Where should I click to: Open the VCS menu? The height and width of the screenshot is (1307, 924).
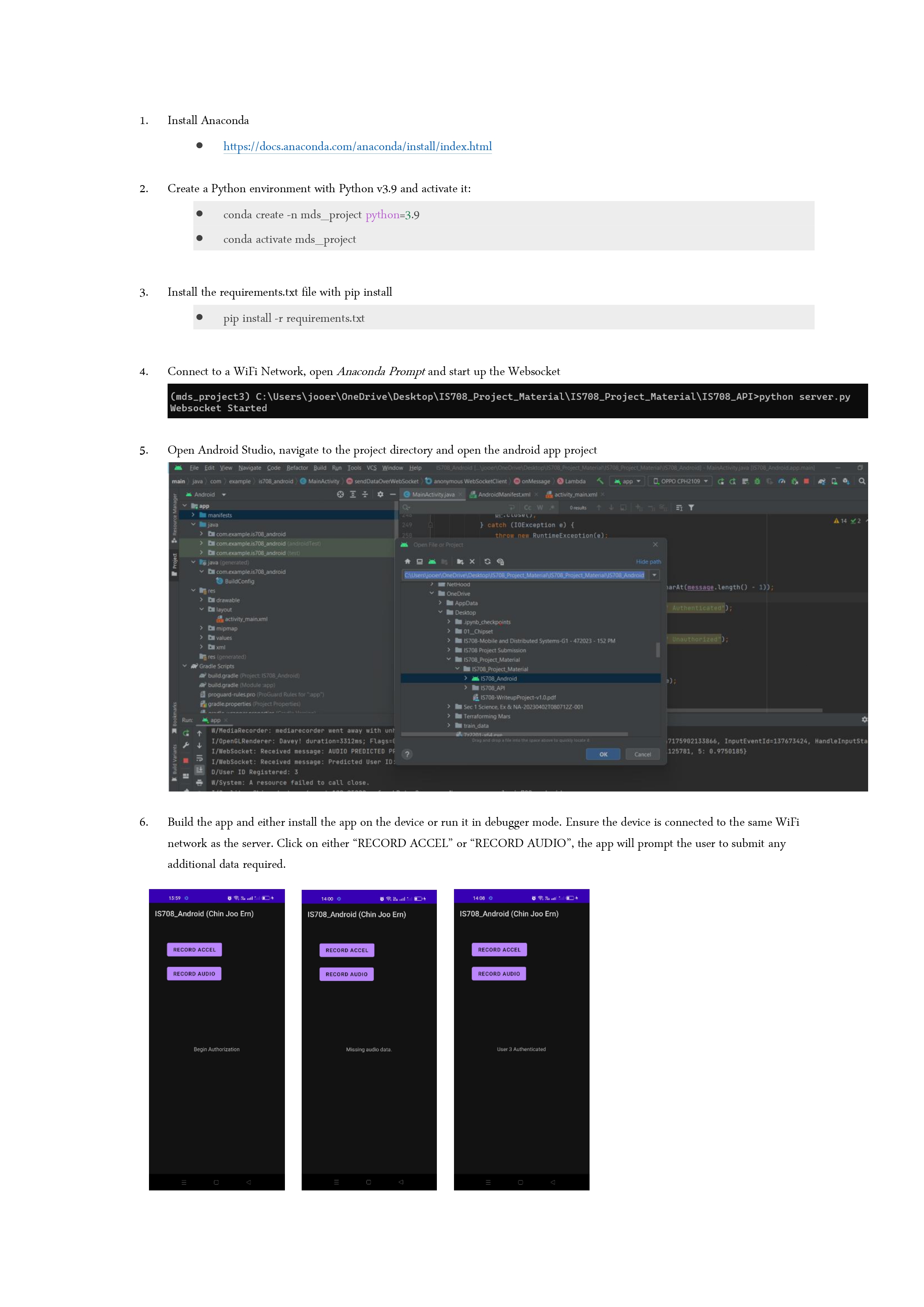coord(372,468)
